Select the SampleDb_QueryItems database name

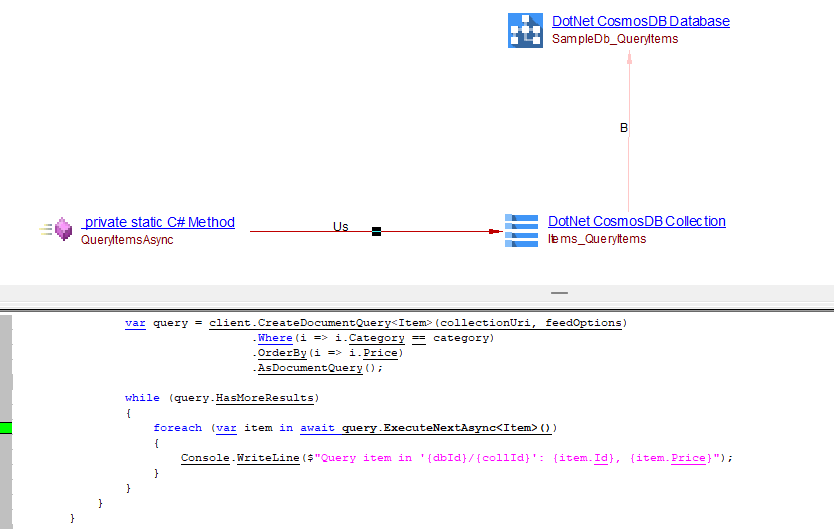[x=614, y=39]
